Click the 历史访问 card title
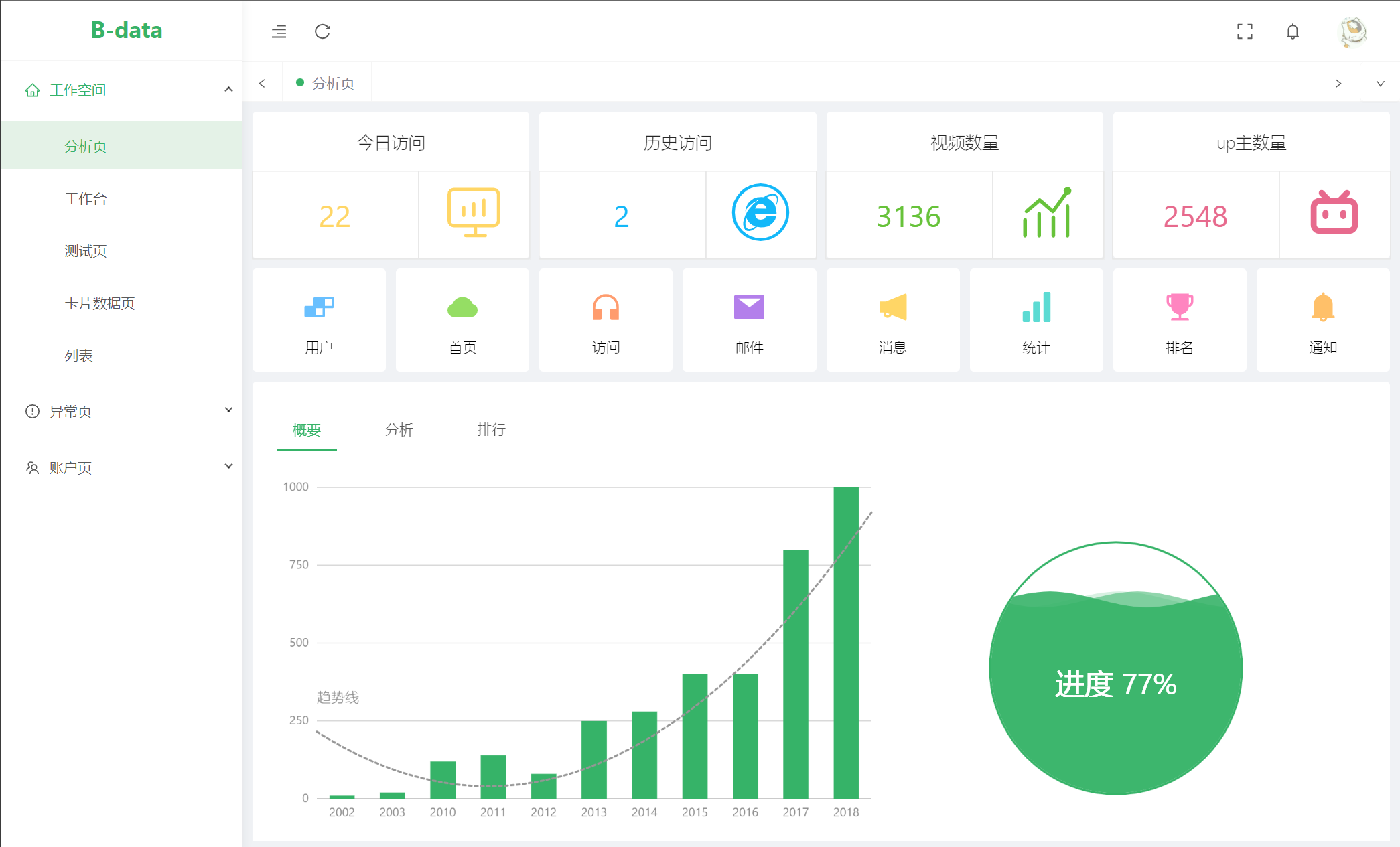This screenshot has width=1400, height=847. tap(678, 143)
